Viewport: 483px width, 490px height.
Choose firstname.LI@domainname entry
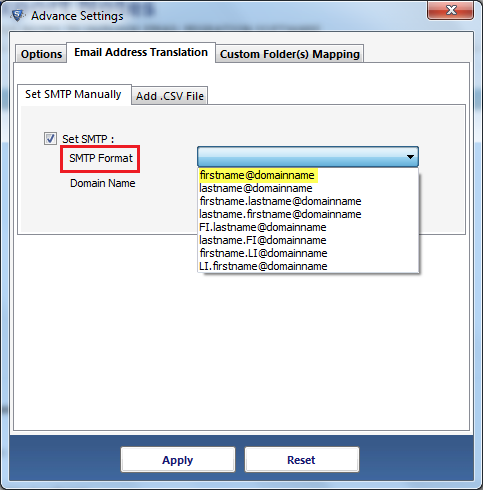[308, 253]
